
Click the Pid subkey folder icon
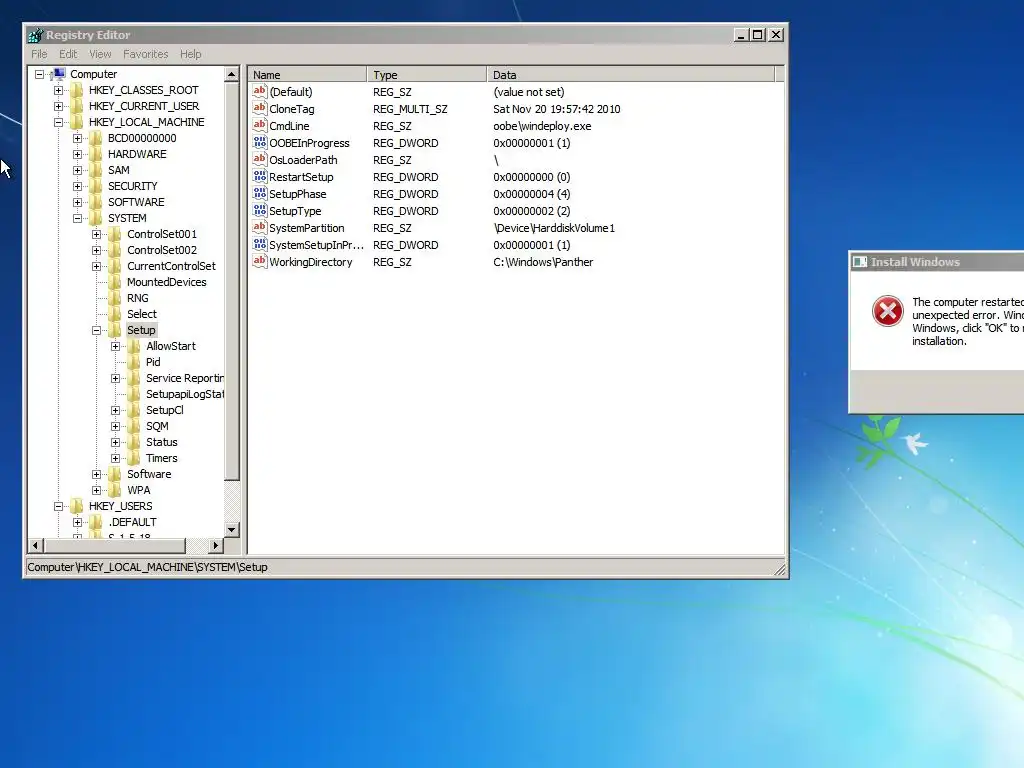pos(134,362)
